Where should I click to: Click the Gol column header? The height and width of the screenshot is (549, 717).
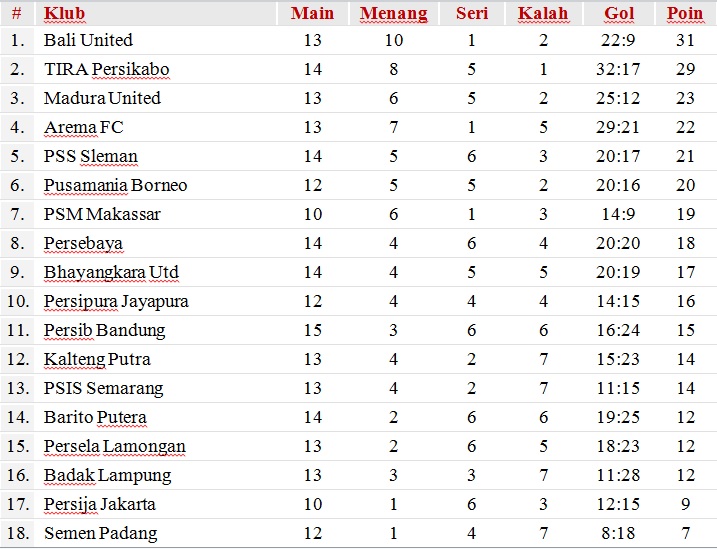(x=619, y=14)
